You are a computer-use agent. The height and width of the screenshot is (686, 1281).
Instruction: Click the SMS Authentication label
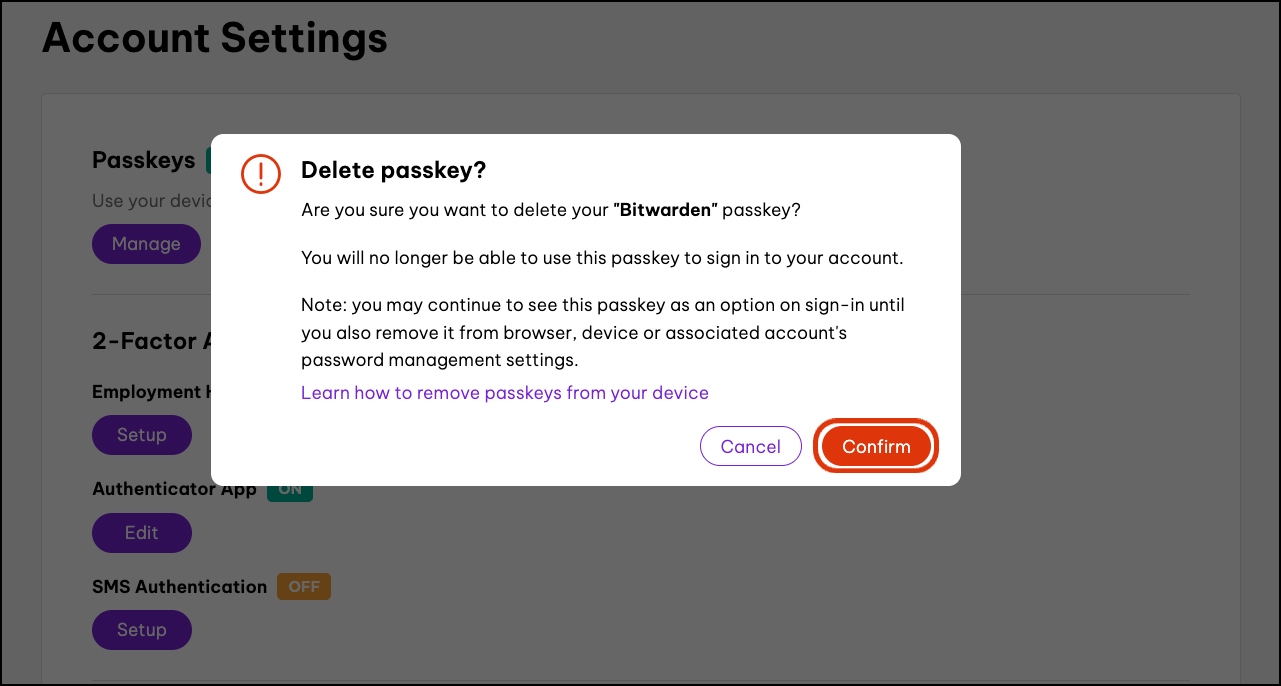[179, 587]
